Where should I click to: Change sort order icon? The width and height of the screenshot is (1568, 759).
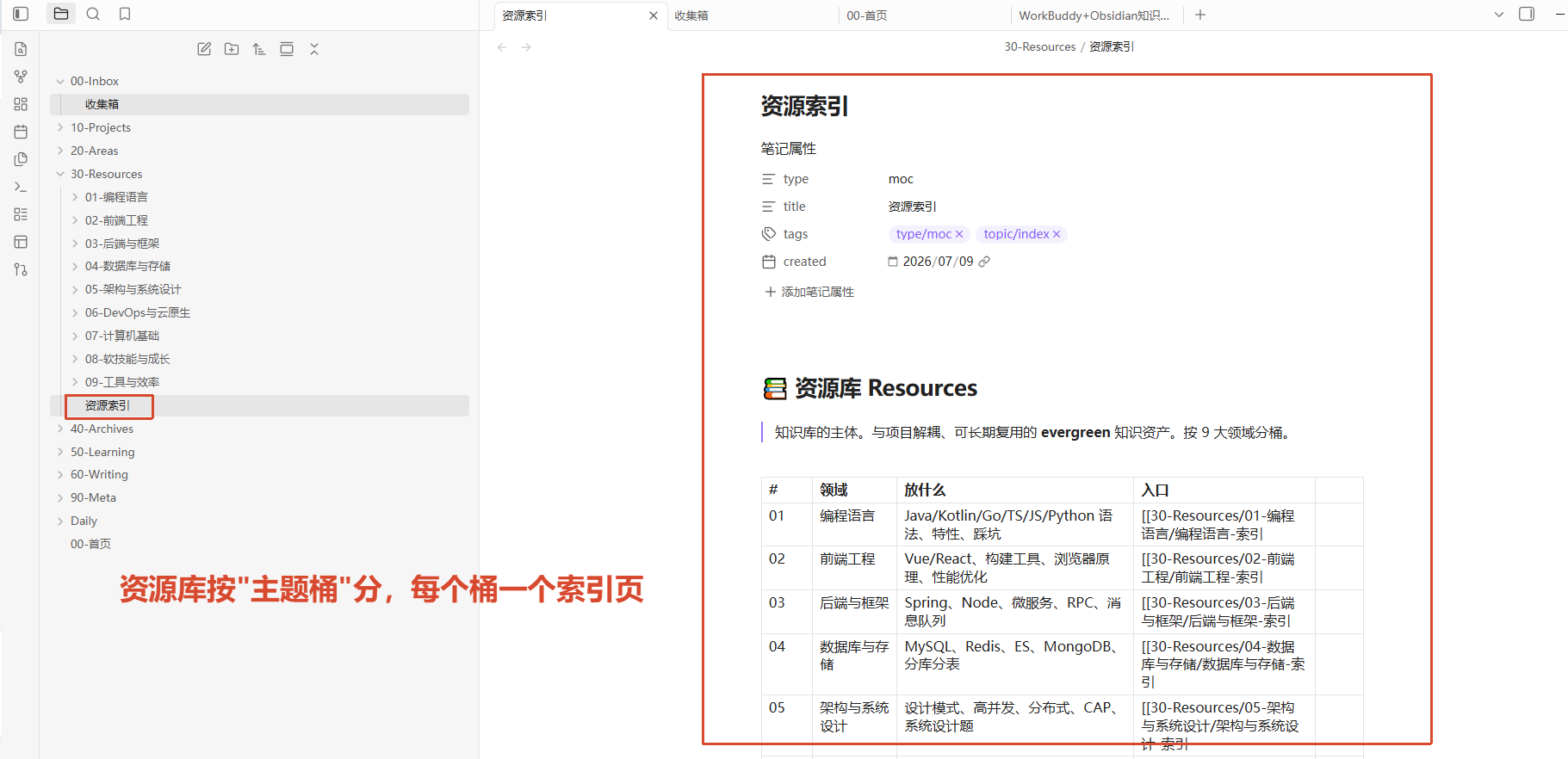click(x=259, y=49)
